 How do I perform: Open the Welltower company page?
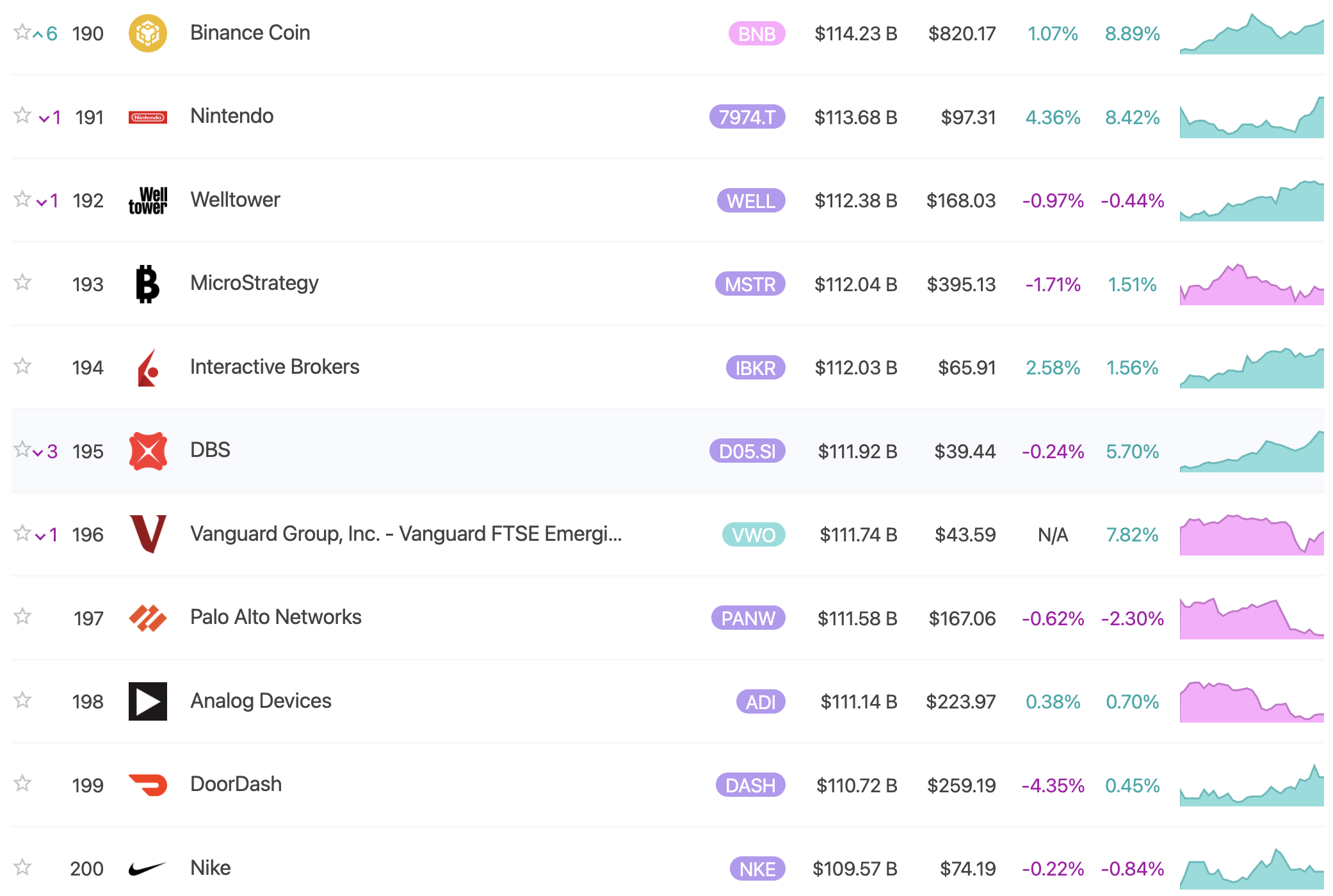pyautogui.click(x=235, y=200)
